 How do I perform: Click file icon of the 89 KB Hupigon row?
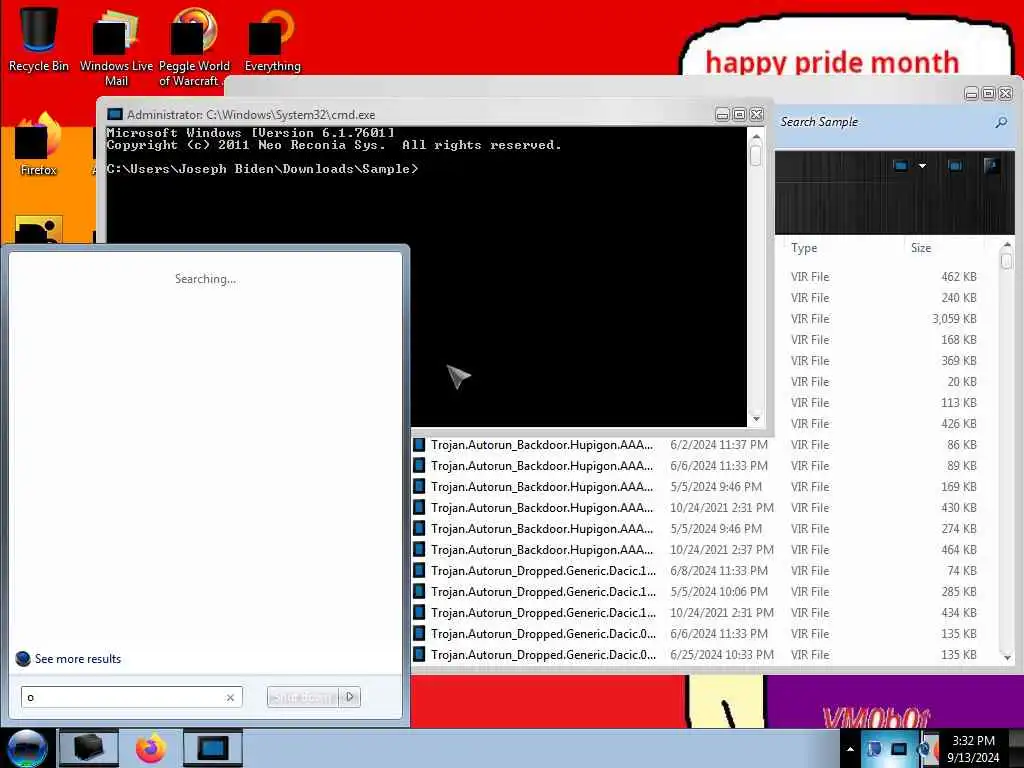(419, 466)
